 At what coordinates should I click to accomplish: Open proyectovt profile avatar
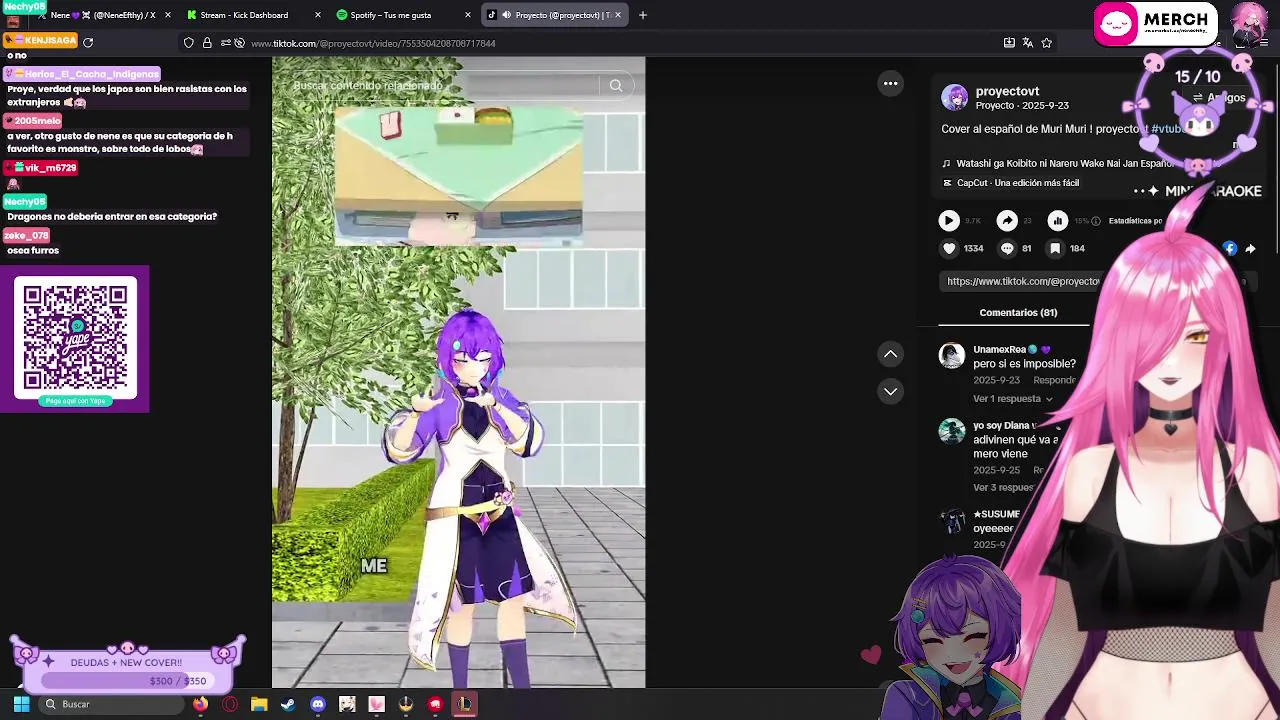tap(954, 97)
